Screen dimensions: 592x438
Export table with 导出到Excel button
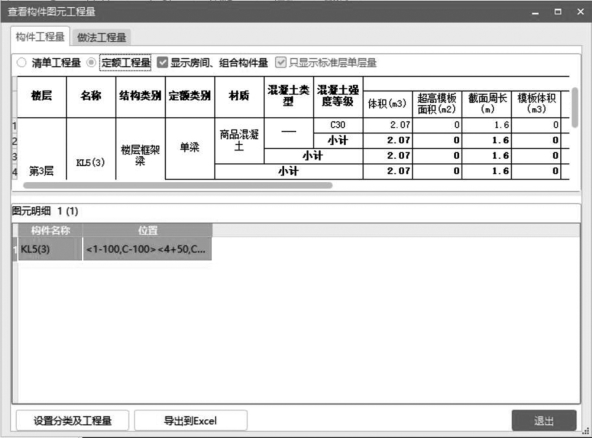191,421
